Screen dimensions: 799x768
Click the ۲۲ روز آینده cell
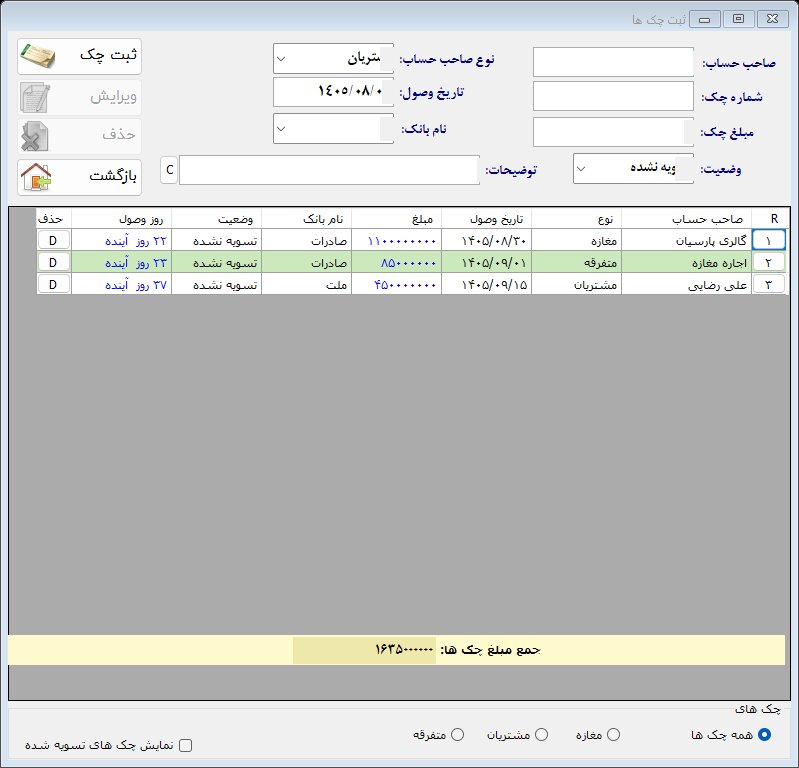coord(121,240)
